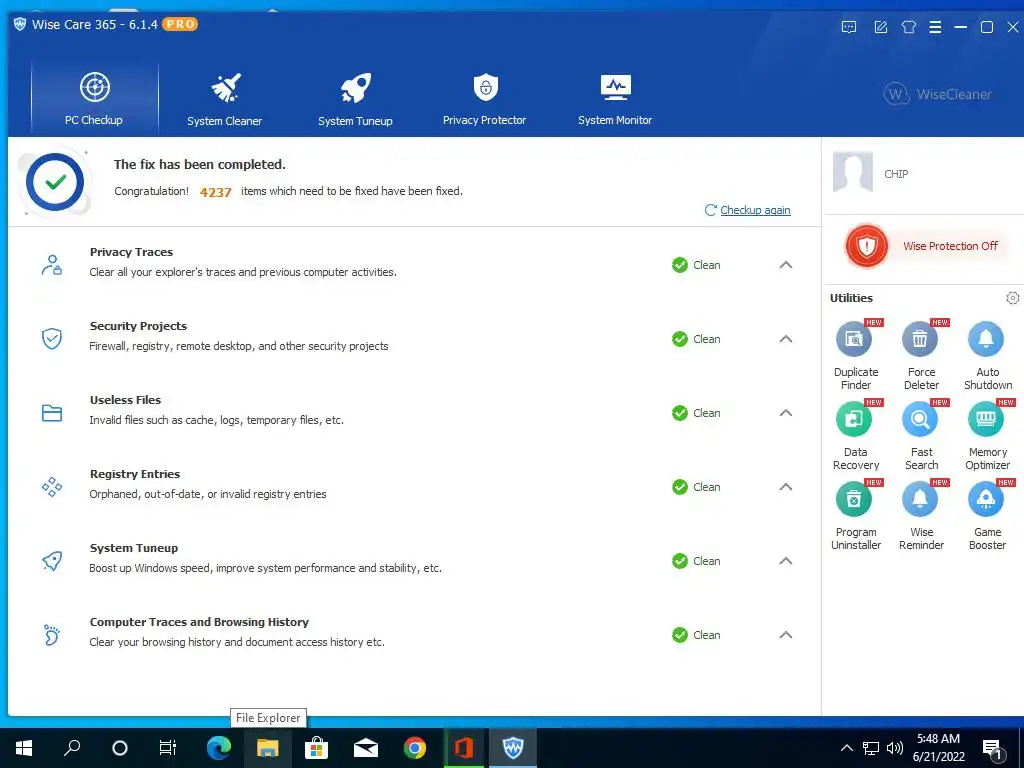Collapse the Registry Entries section chevron

click(x=786, y=487)
